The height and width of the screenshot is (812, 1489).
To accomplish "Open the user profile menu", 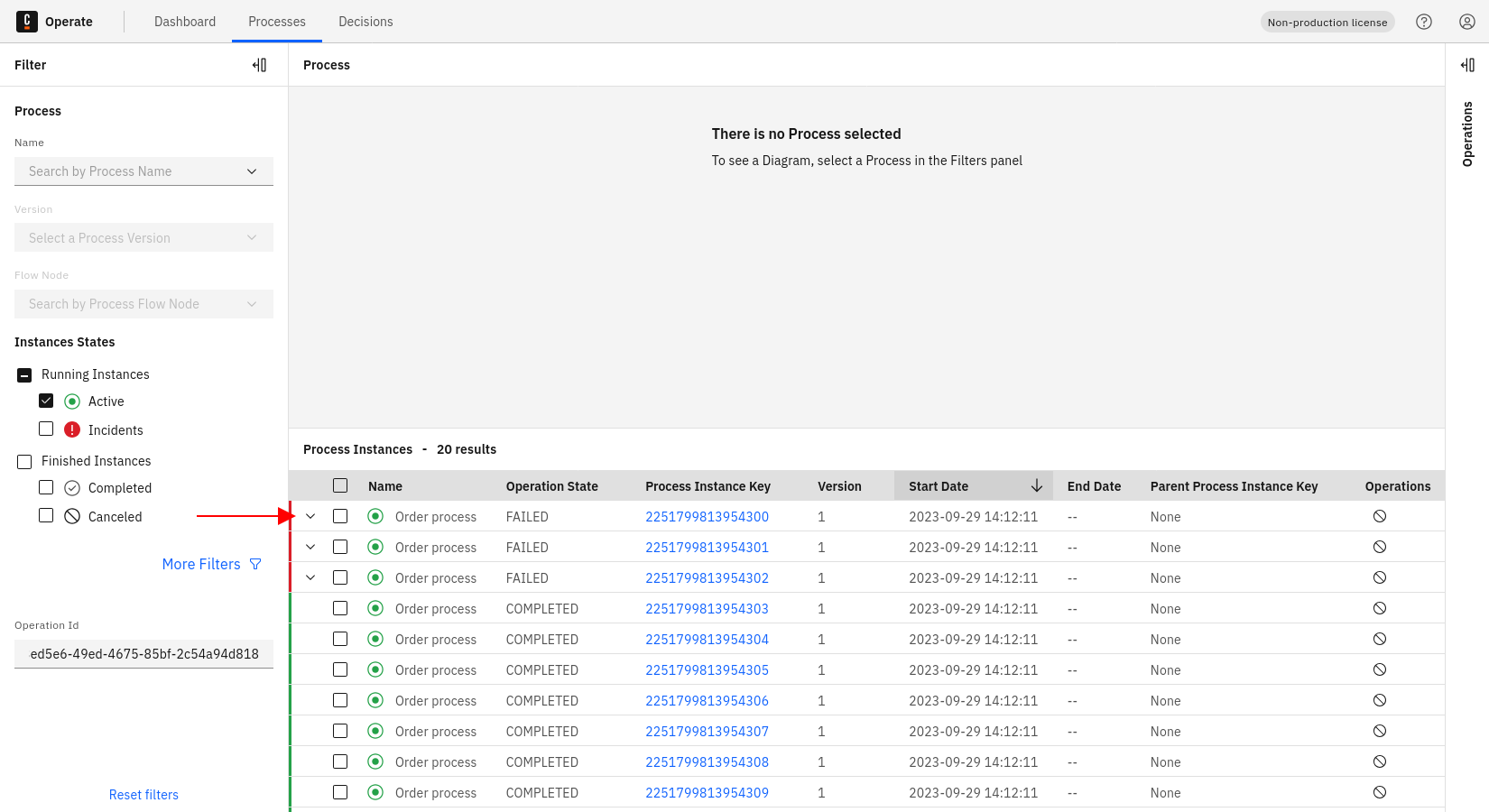I will [x=1467, y=22].
